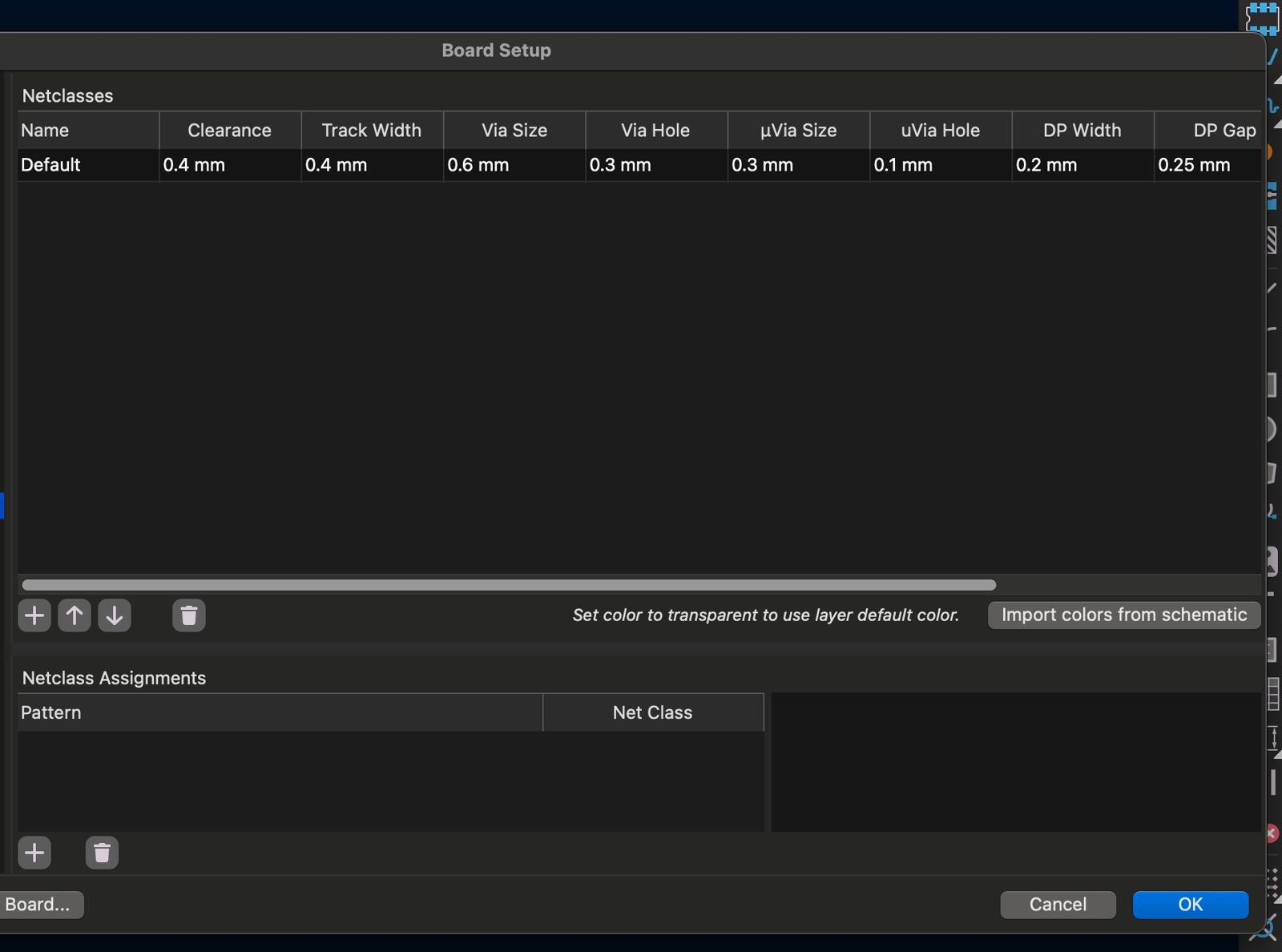Click the button ending in "Board..."
Viewport: 1282px width, 952px height.
[40, 905]
